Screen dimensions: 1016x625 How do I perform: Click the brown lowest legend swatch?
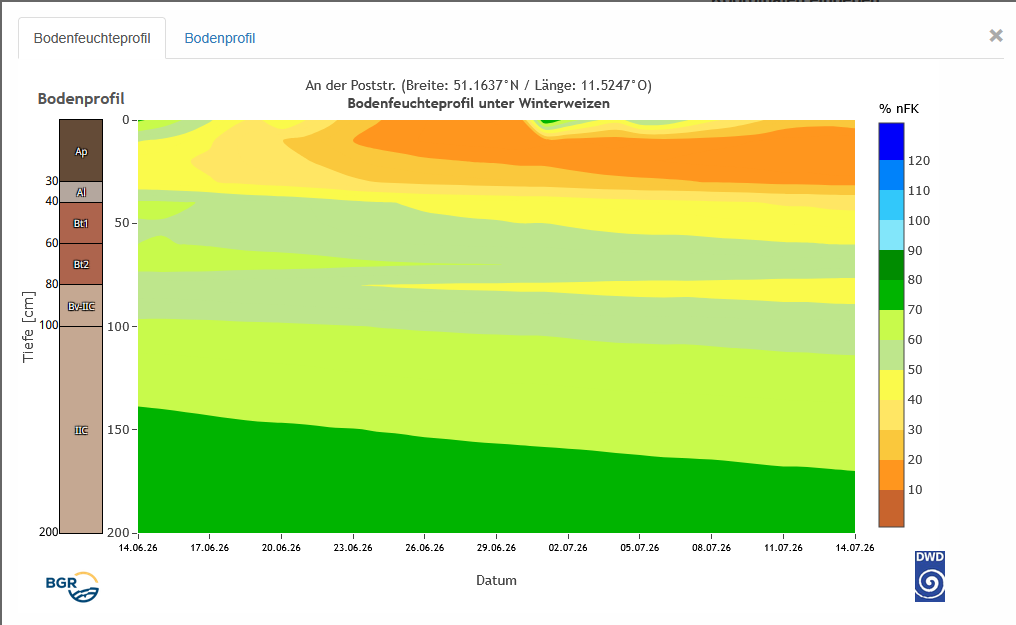click(x=891, y=508)
